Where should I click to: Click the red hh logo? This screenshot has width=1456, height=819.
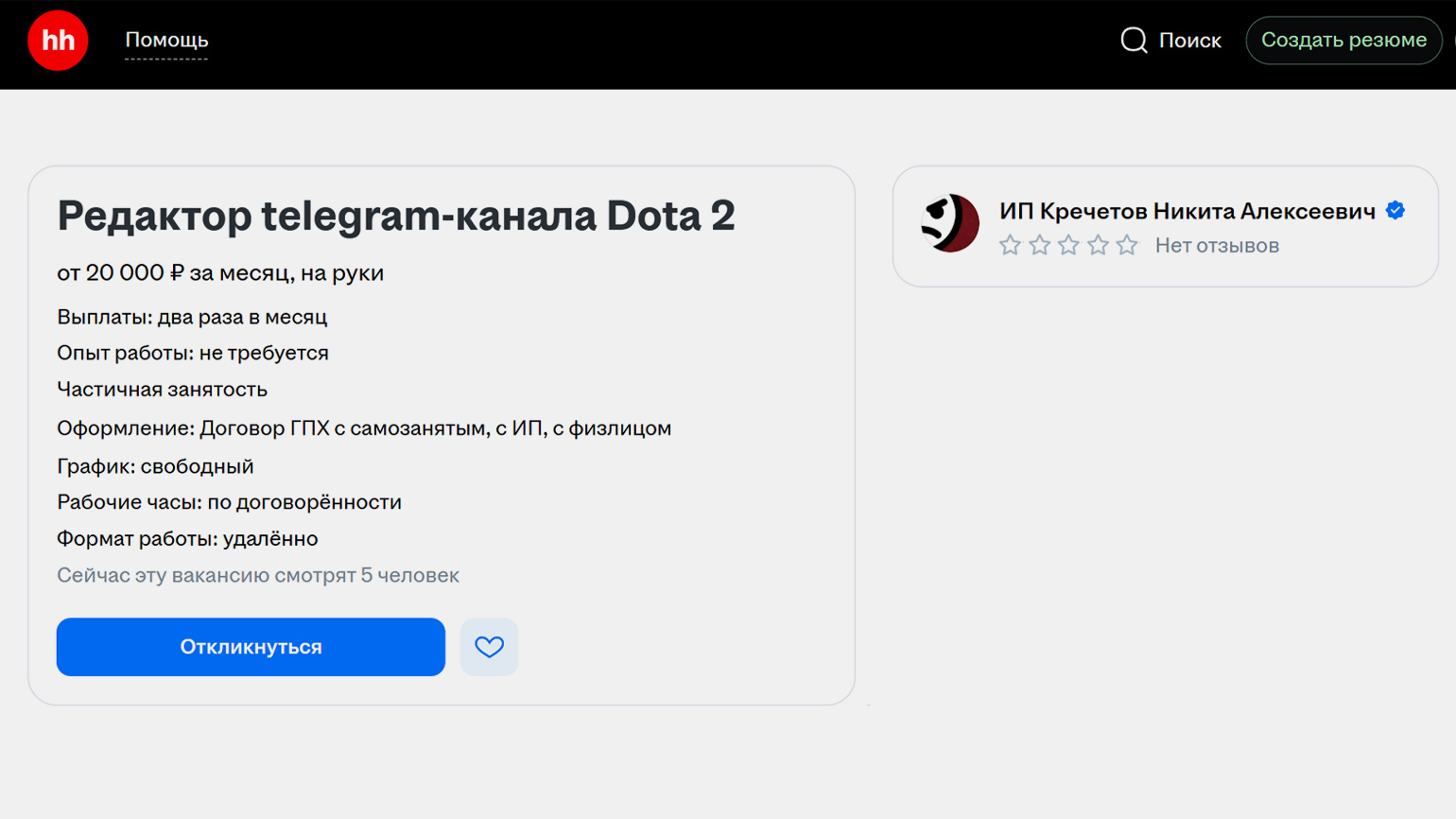(x=58, y=41)
